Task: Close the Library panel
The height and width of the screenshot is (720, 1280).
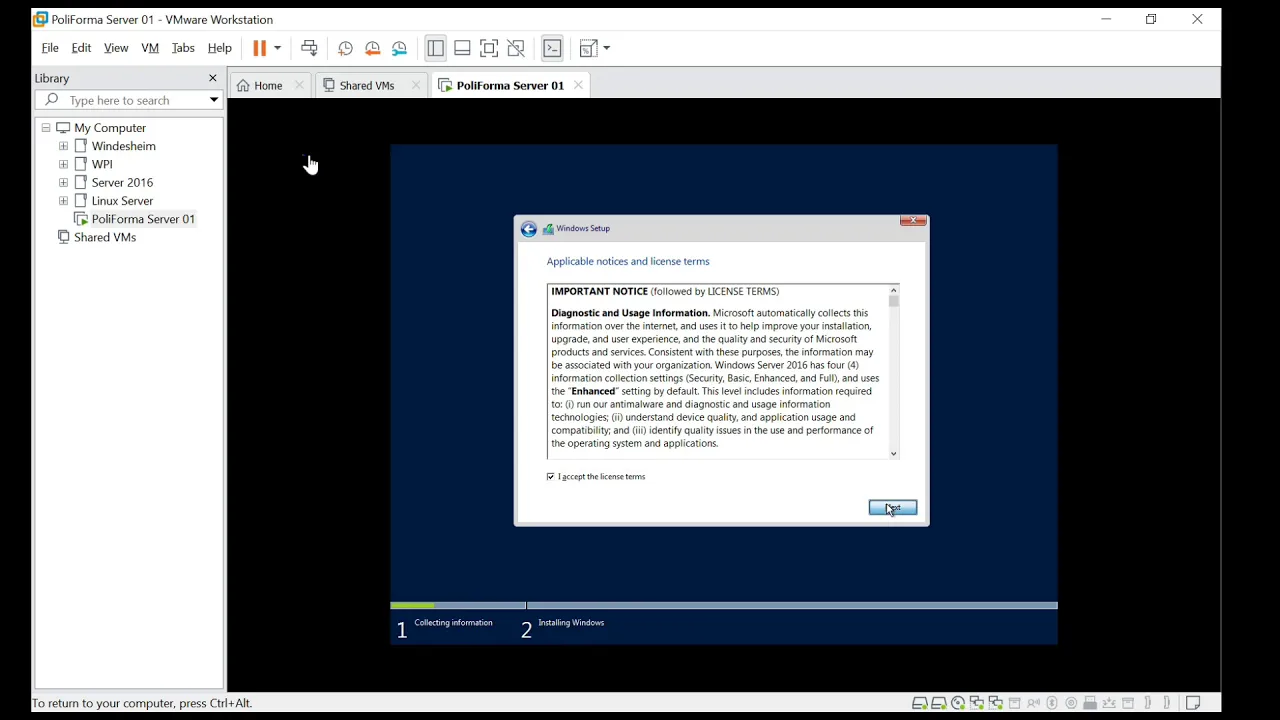Action: tap(213, 78)
